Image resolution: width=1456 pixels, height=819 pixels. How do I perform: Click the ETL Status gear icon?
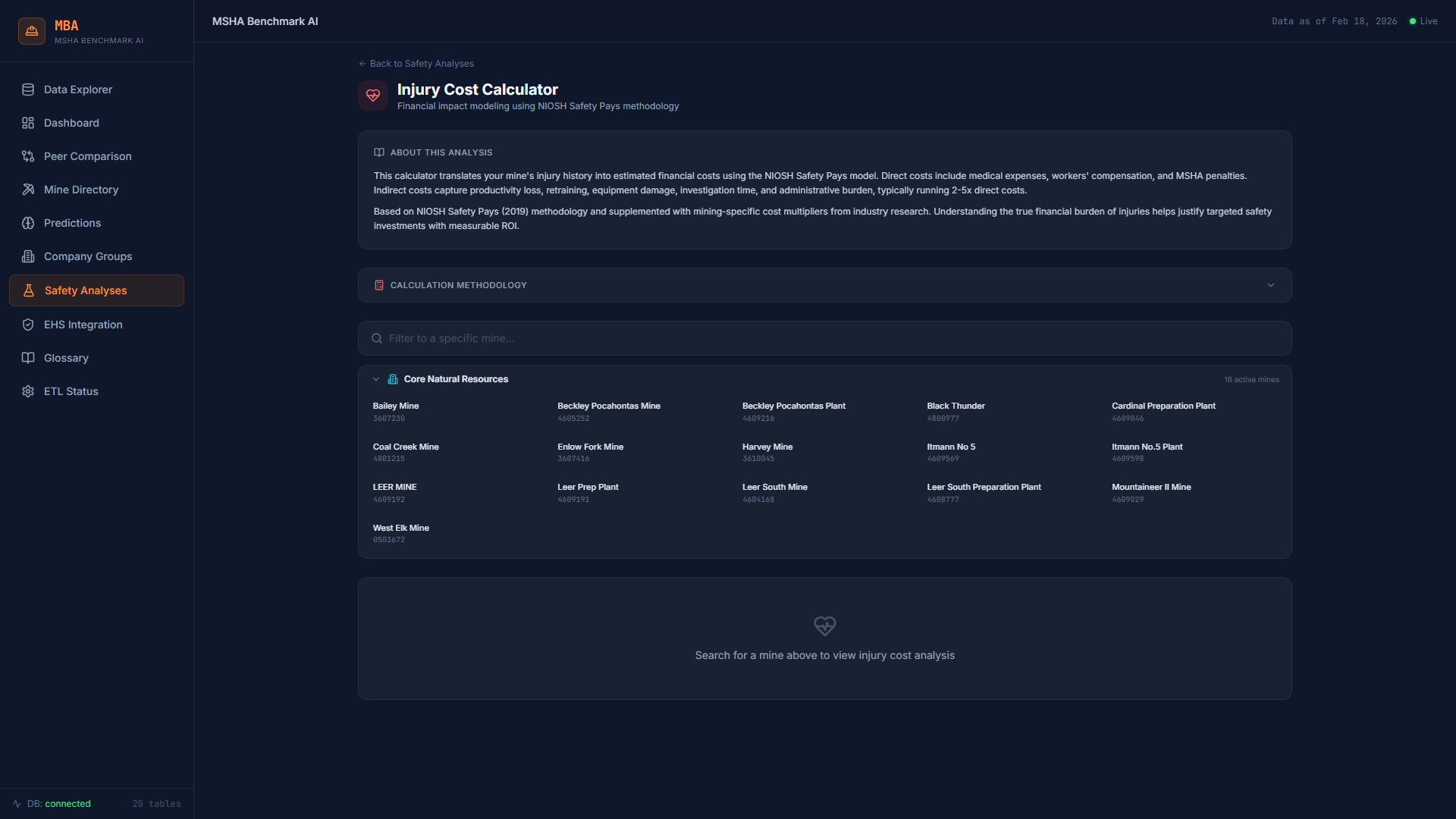(28, 391)
